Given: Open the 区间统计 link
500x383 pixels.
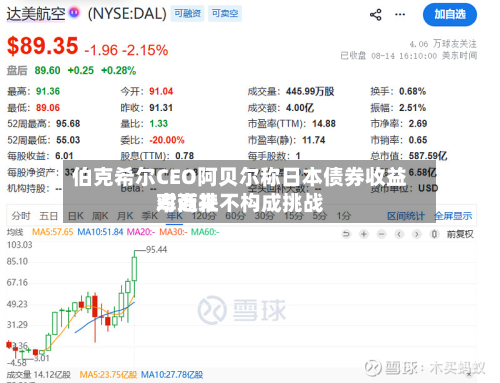Looking at the screenshot, I should 406,216.
